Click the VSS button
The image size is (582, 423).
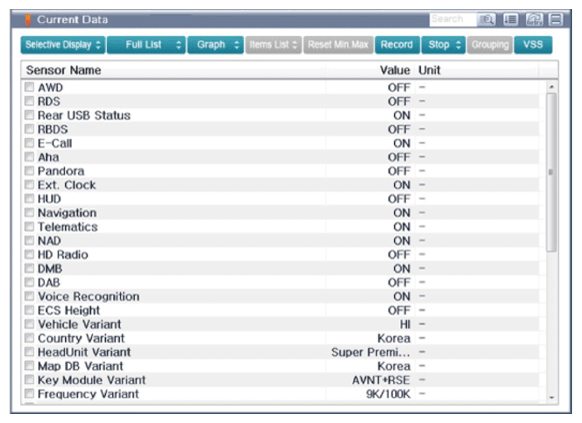coord(533,45)
